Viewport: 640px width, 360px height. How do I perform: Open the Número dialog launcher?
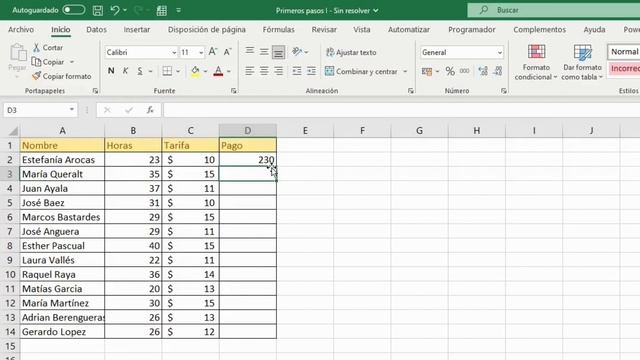coord(504,91)
